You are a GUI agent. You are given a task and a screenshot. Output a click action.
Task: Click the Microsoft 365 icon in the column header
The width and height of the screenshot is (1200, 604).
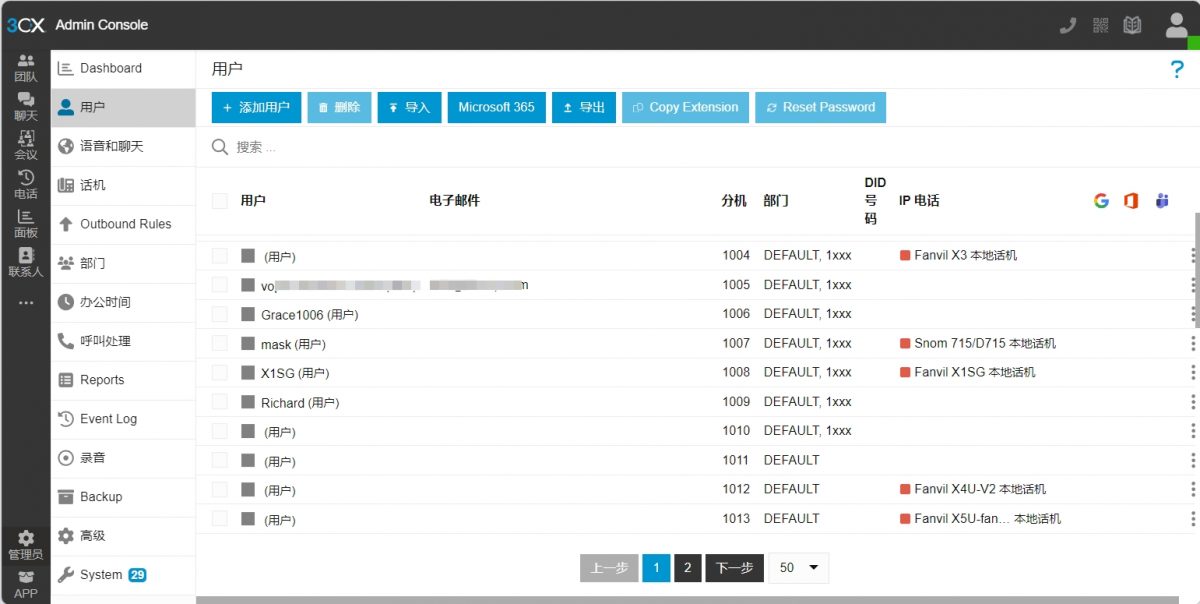coord(1131,200)
